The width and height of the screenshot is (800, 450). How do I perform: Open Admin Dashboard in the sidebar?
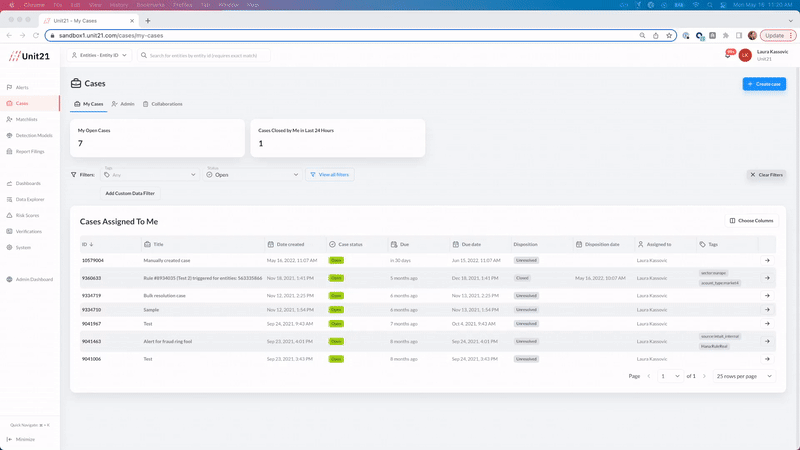[31, 280]
